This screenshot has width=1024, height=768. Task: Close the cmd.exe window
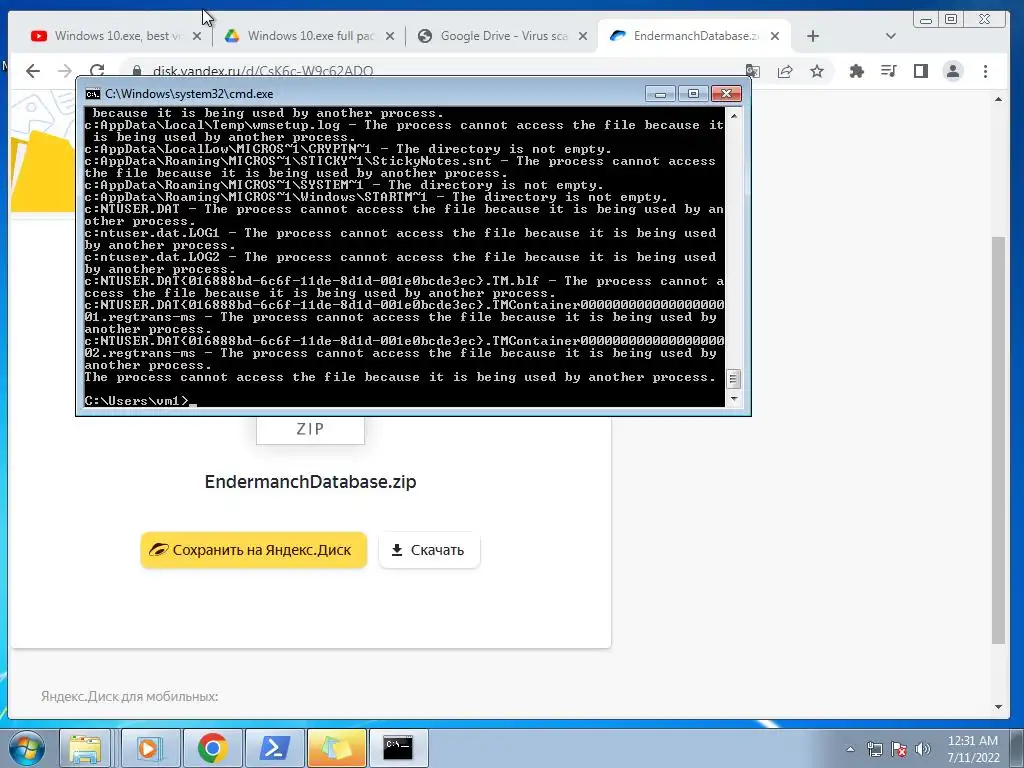click(x=726, y=94)
